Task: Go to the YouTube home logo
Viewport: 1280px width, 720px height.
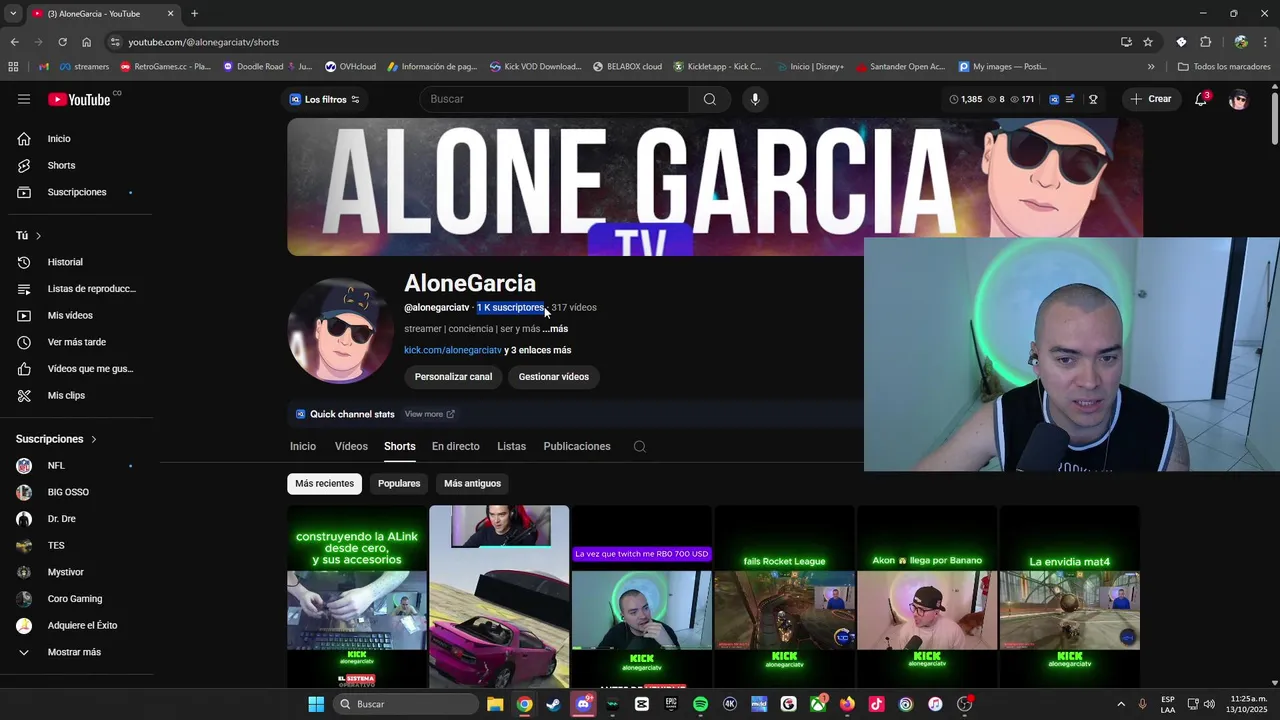Action: click(79, 99)
